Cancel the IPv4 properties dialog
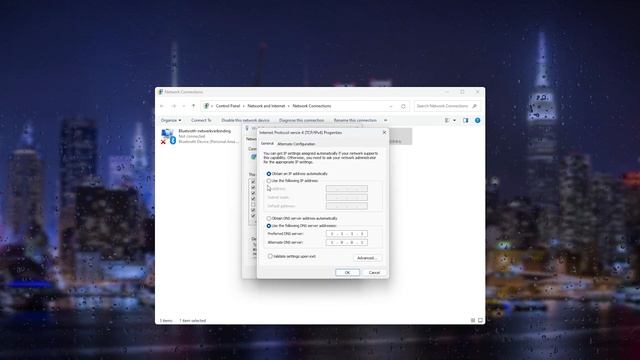Screen dimensions: 640x360 (374, 272)
